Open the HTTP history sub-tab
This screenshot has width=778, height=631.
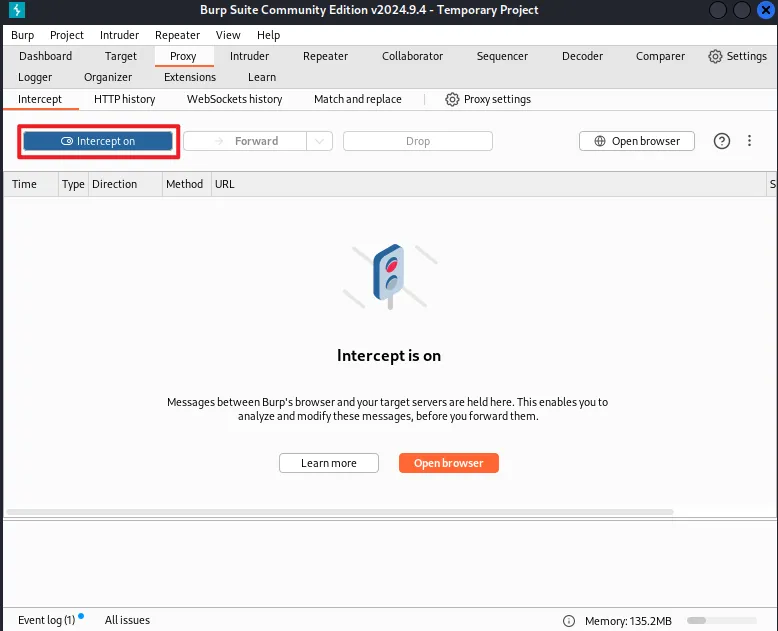[x=125, y=99]
